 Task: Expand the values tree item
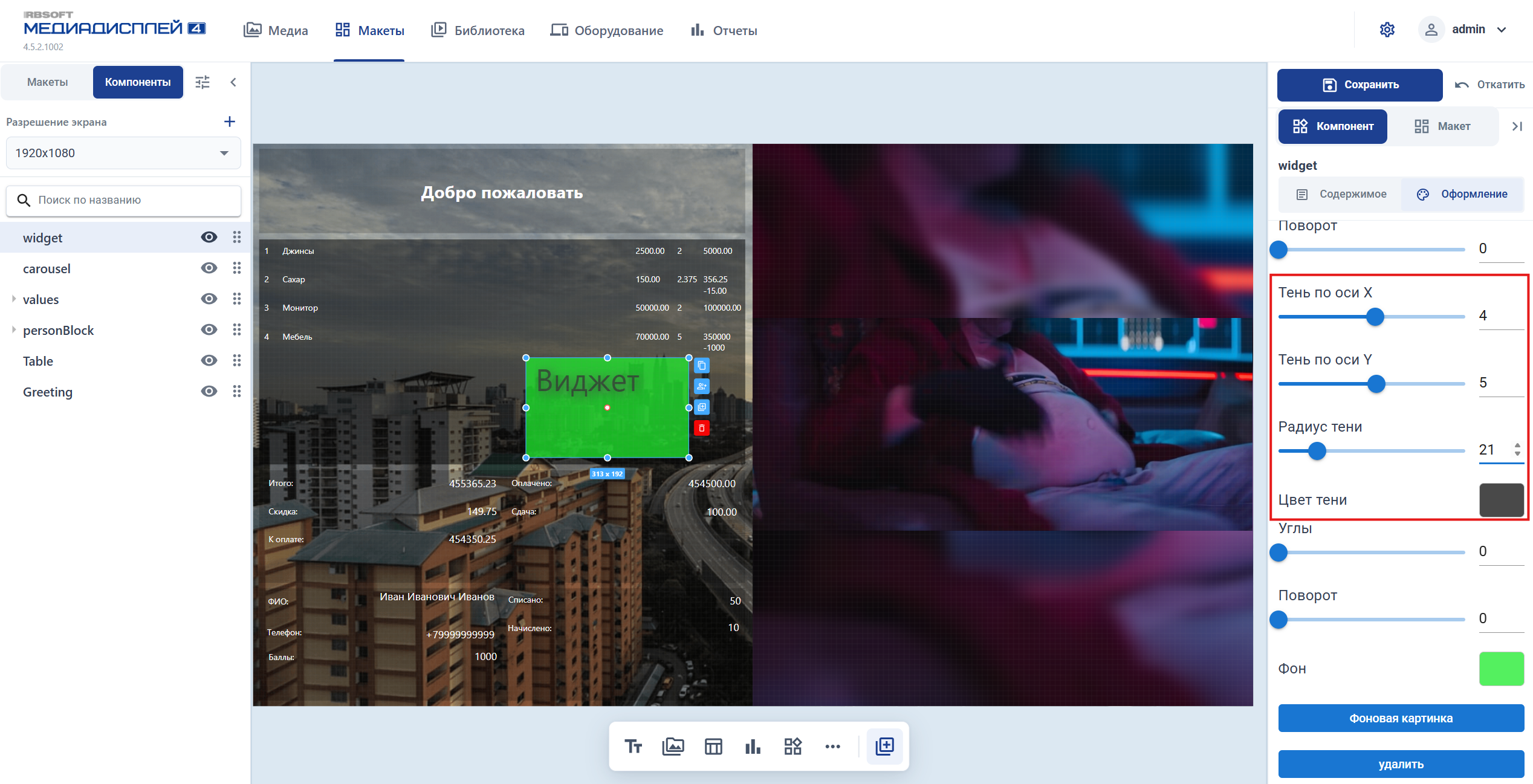point(14,299)
